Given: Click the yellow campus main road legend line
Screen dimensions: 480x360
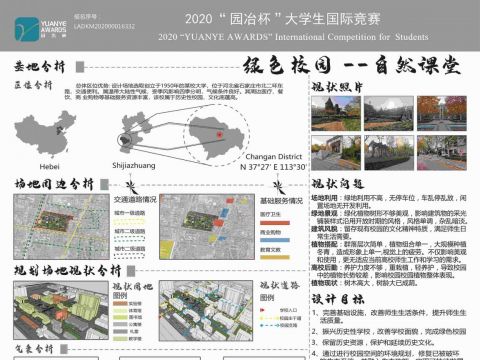Looking at the screenshot, I should (x=269, y=318).
